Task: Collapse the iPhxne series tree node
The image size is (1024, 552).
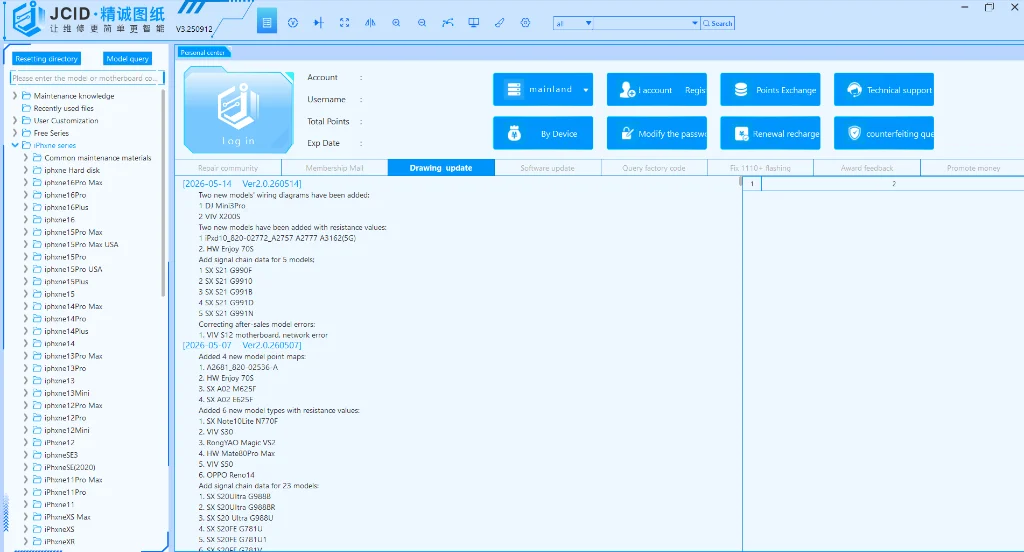Action: tap(15, 145)
